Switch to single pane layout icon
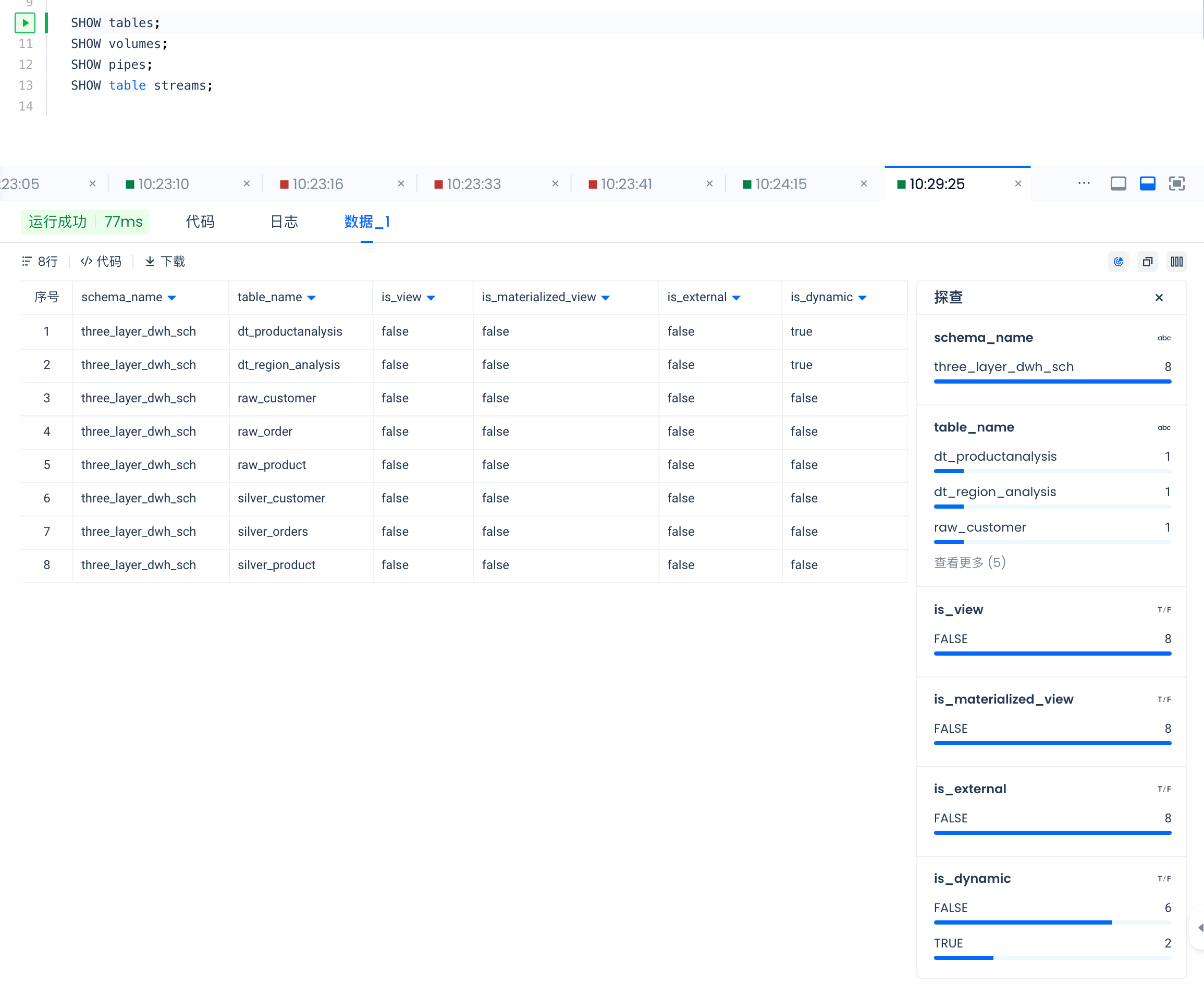Viewport: 1204px width, 985px height. (x=1118, y=184)
